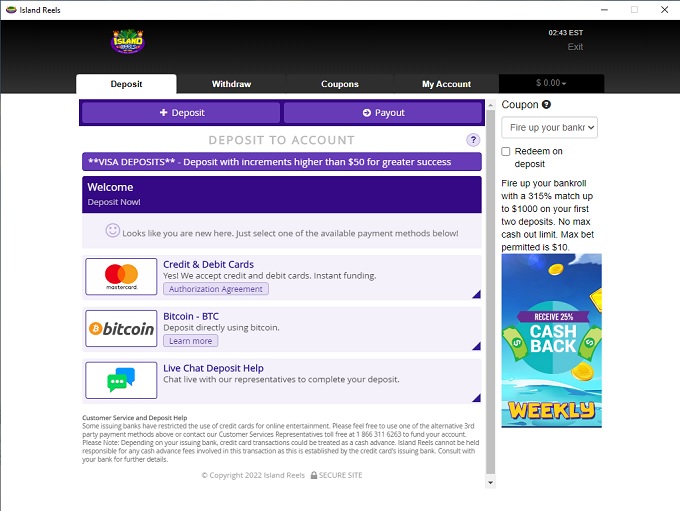
Task: Click the Live Chat speech bubbles icon
Action: [x=121, y=380]
